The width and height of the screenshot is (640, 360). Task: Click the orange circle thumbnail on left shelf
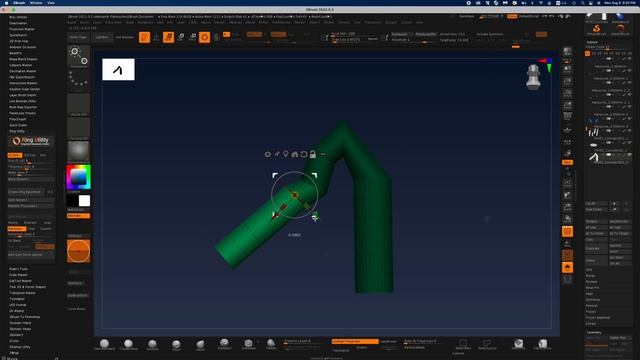tap(78, 251)
